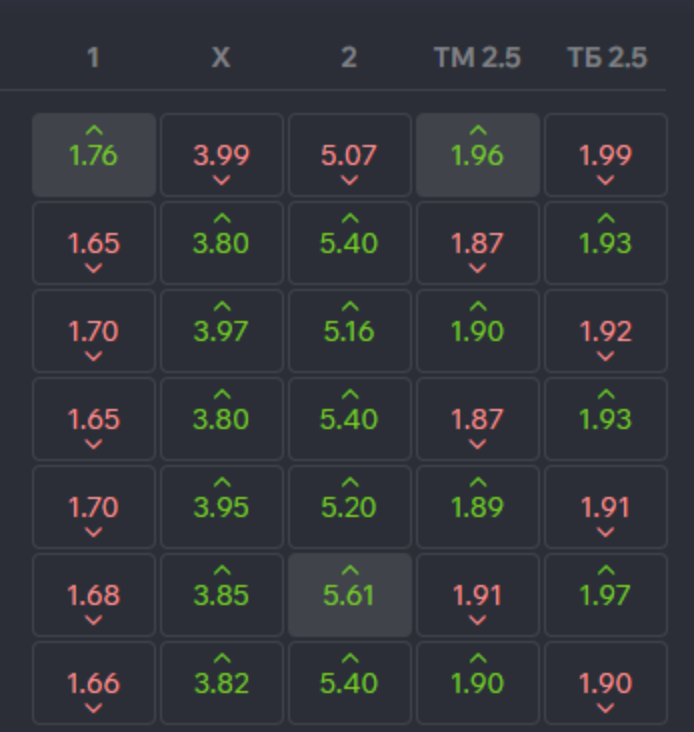Click the X draw column header

click(221, 58)
